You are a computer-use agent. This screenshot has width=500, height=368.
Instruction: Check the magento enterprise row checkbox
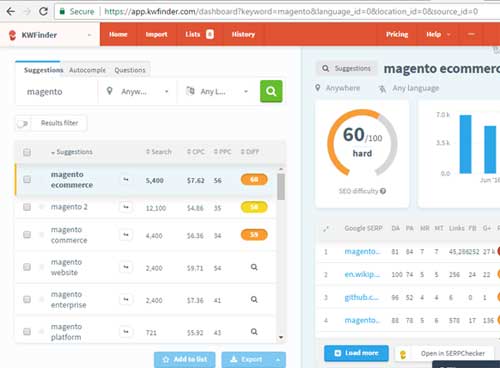(x=27, y=299)
